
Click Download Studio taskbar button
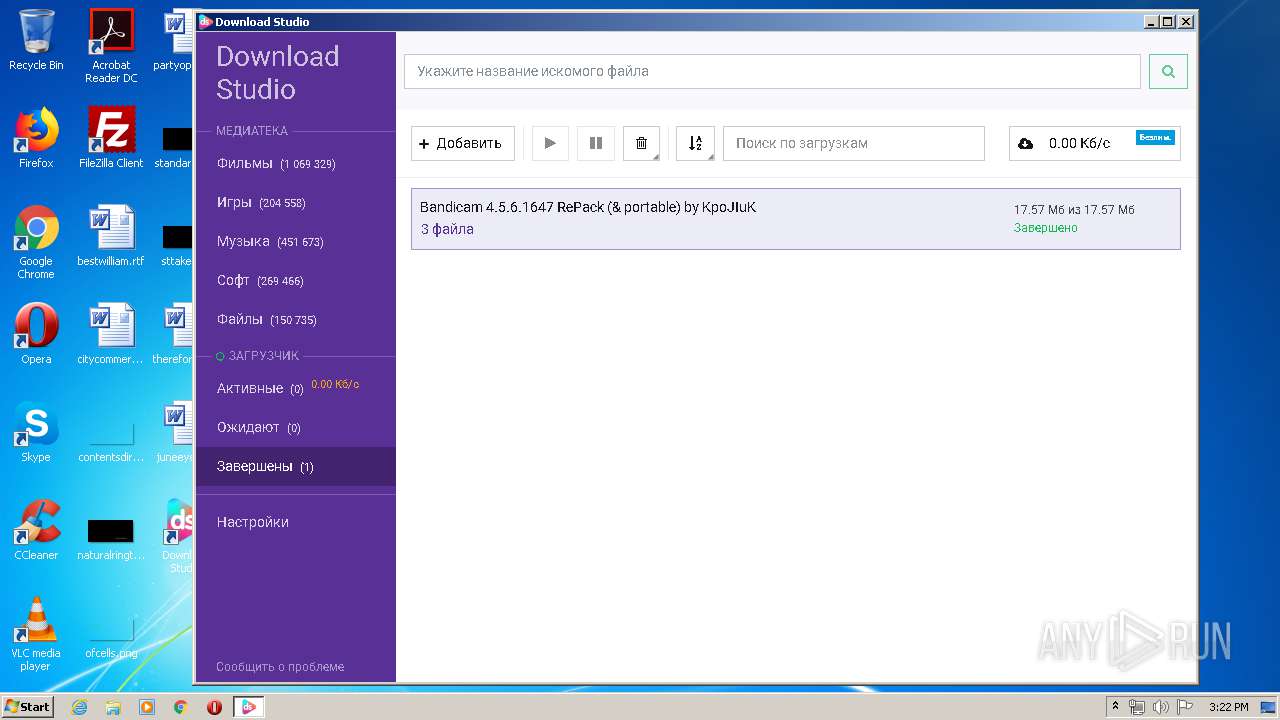pyautogui.click(x=249, y=707)
